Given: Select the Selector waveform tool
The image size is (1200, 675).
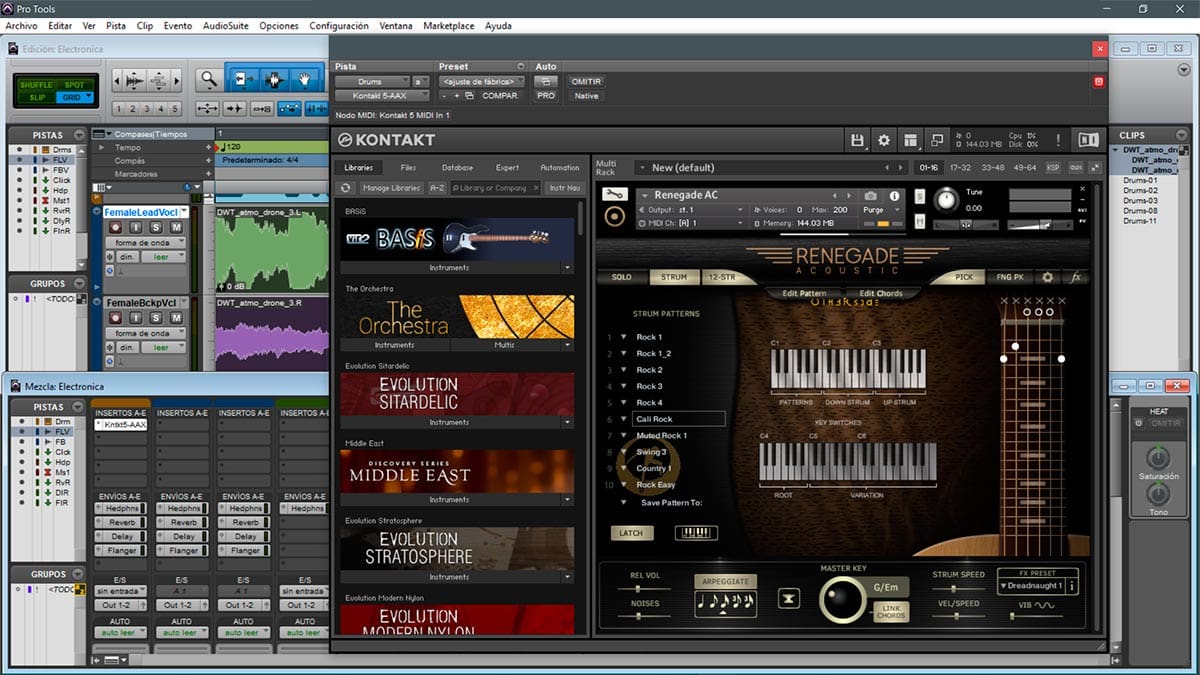Looking at the screenshot, I should click(x=272, y=79).
